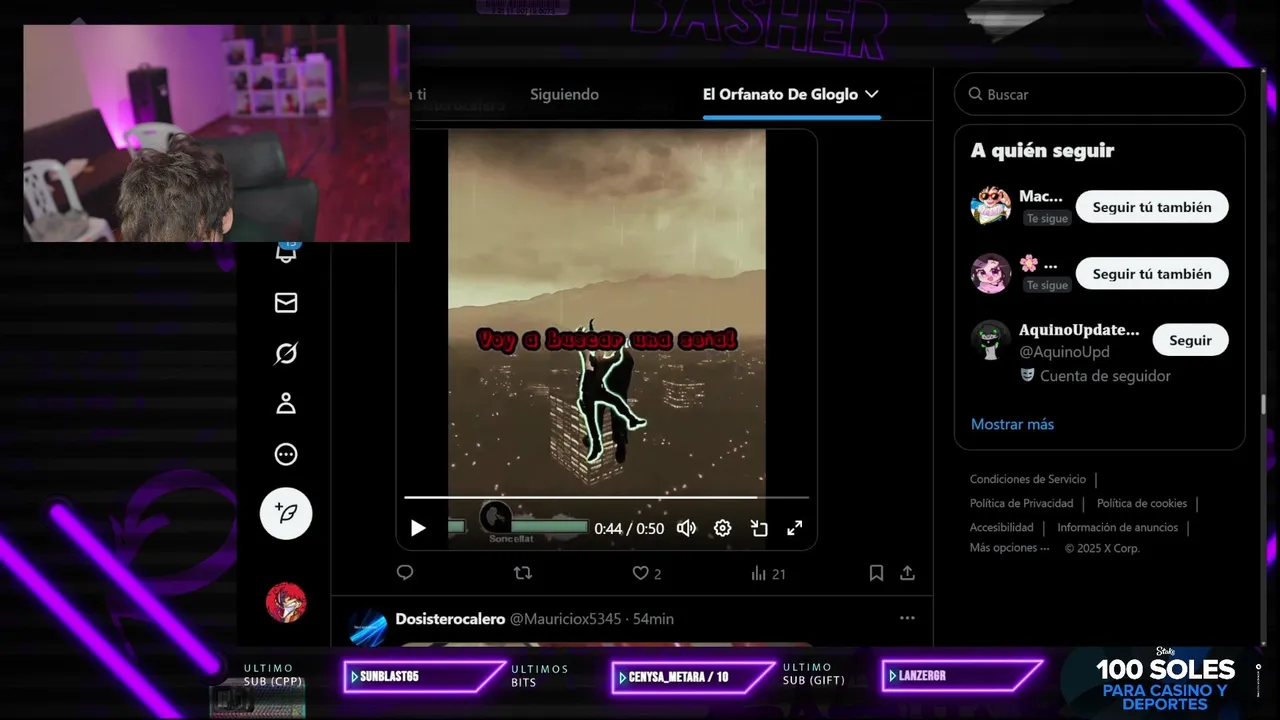The image size is (1280, 720).
Task: Open Política de Privacidad link
Action: coord(1021,503)
